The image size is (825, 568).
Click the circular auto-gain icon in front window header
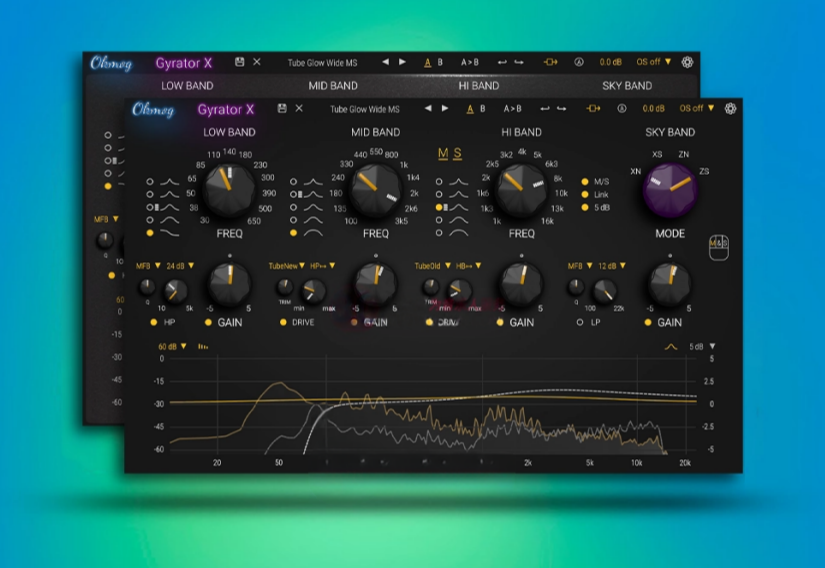622,108
